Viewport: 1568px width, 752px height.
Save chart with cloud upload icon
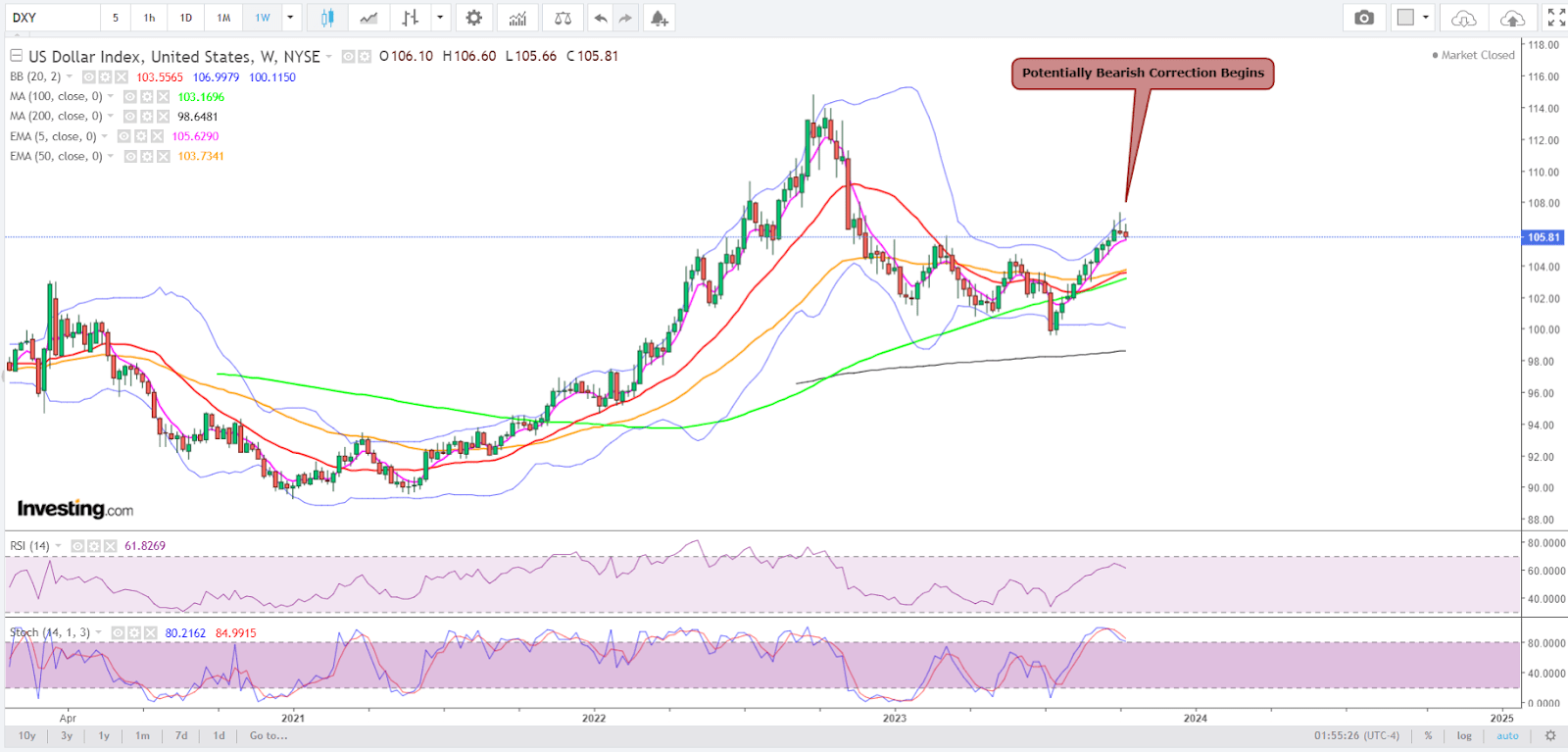pos(1512,18)
